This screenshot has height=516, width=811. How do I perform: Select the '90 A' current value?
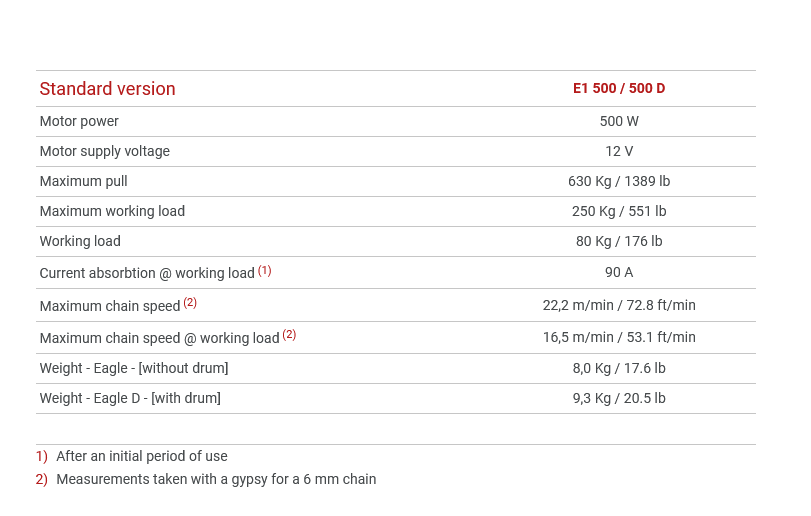pos(619,273)
